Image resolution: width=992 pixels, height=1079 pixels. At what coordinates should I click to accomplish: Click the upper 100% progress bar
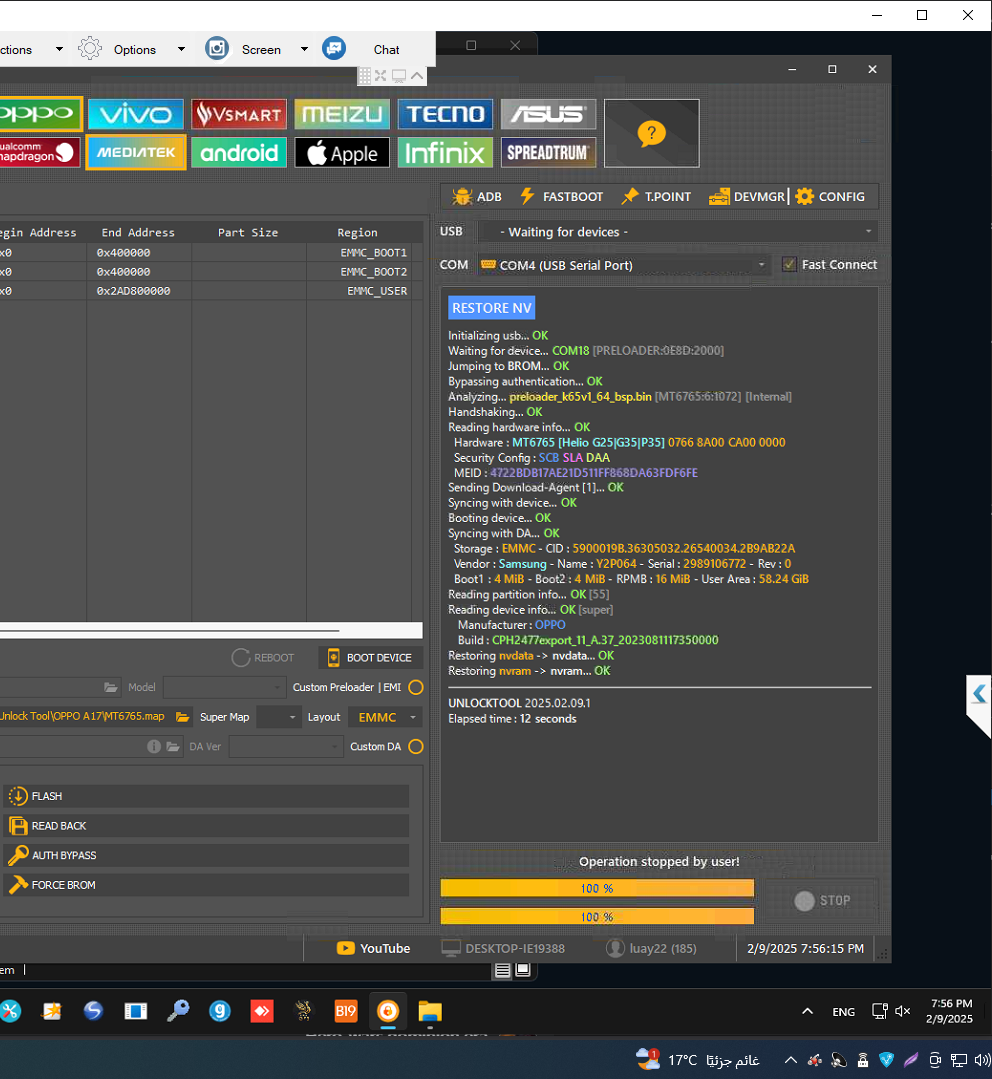coord(597,888)
